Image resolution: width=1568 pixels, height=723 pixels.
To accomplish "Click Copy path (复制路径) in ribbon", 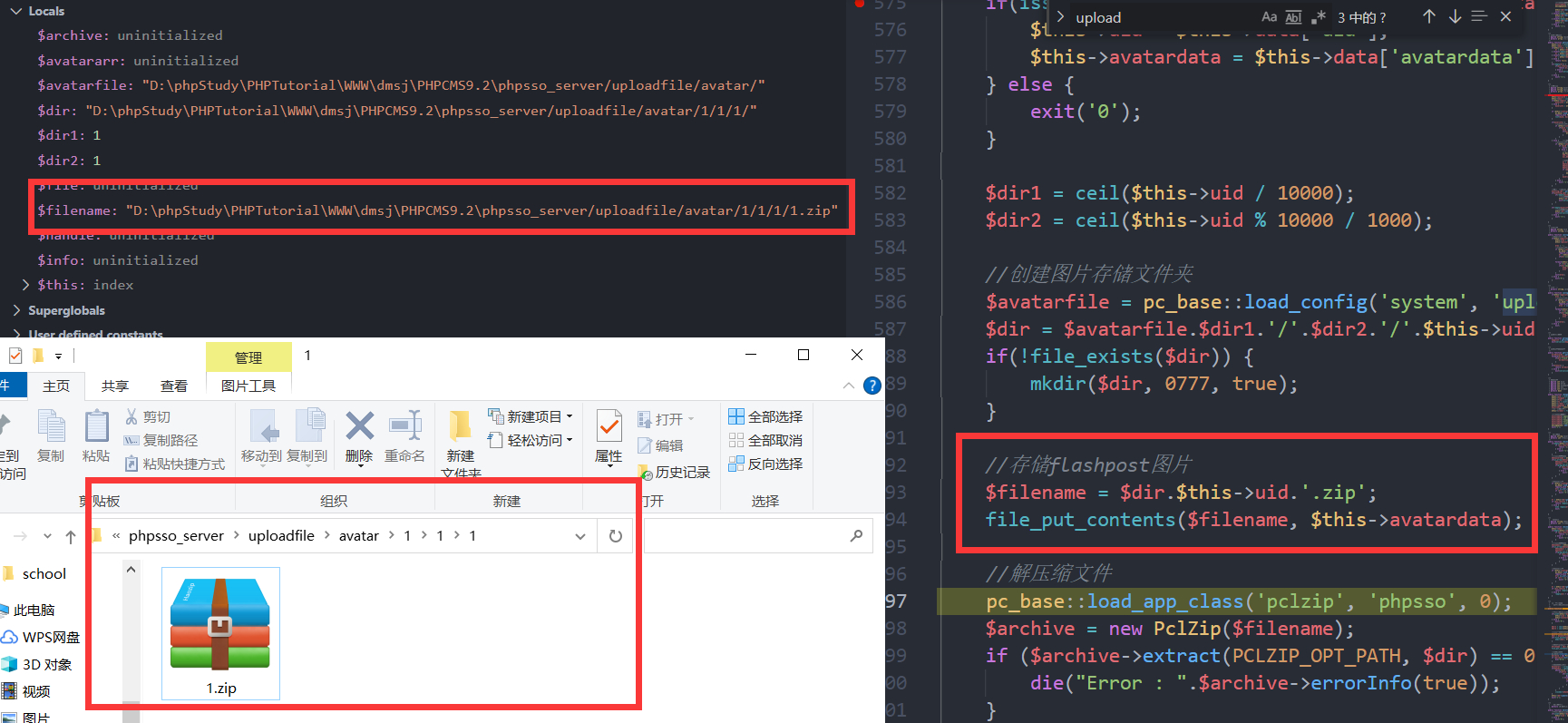I will click(x=161, y=440).
